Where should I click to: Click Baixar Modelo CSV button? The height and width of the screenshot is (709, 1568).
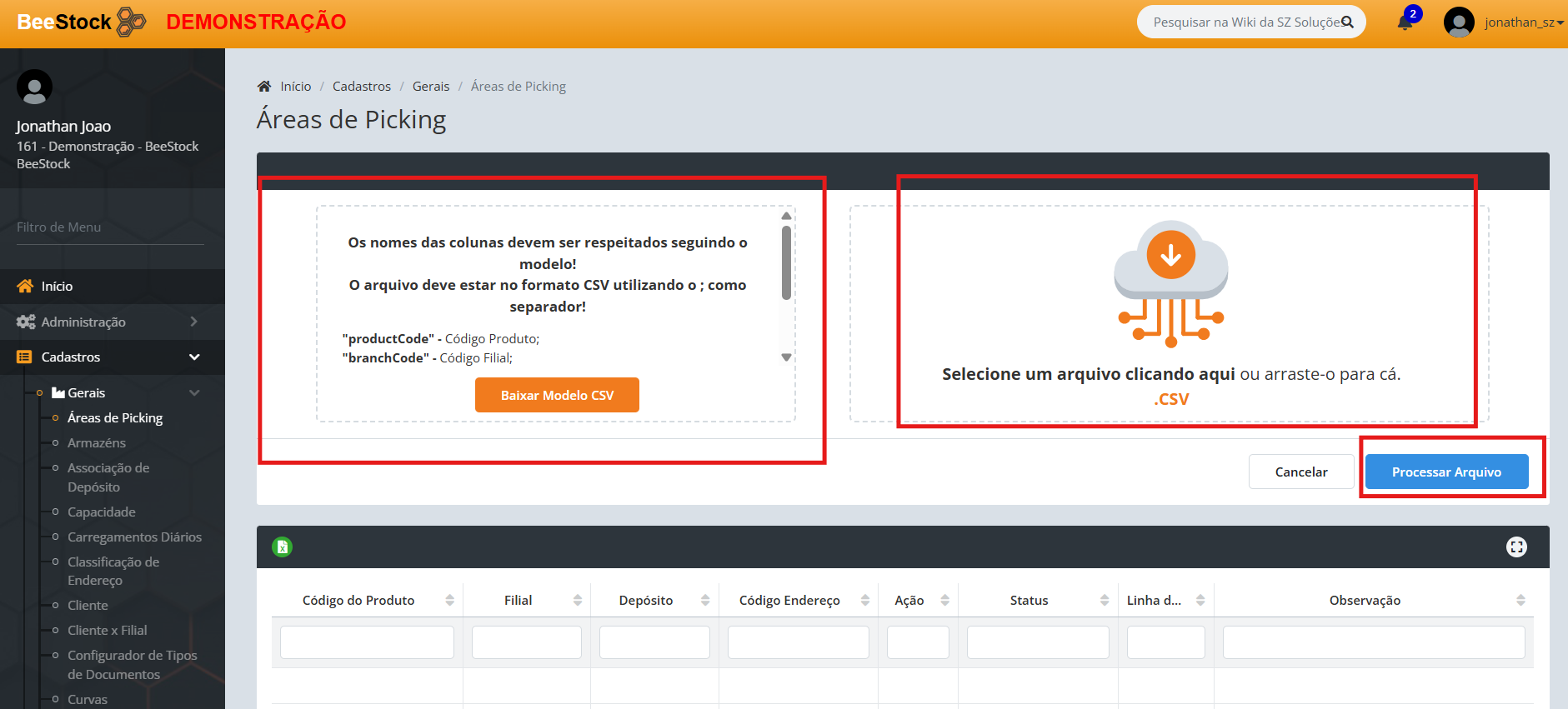pyautogui.click(x=557, y=395)
